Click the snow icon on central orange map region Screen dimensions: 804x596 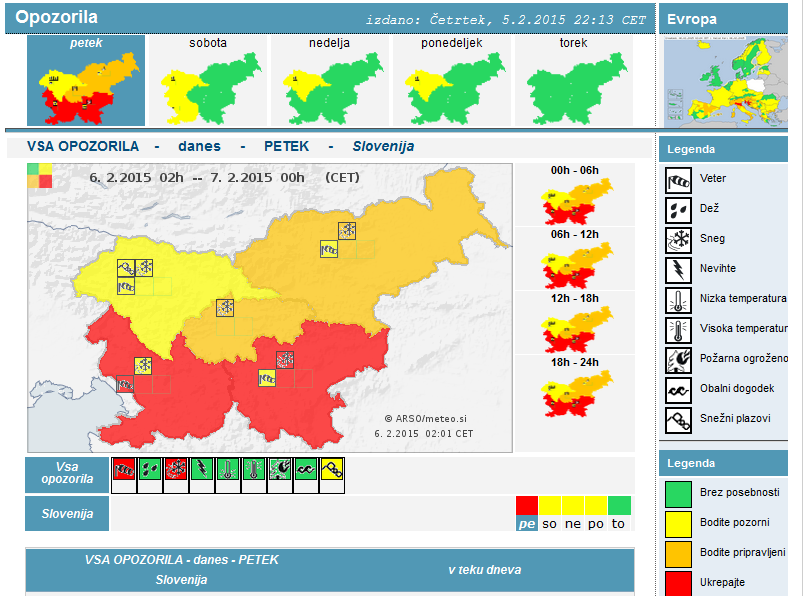(226, 307)
